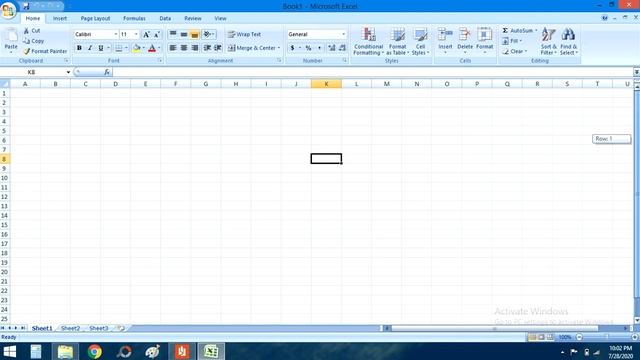The width and height of the screenshot is (640, 360).
Task: Toggle Bold formatting
Action: (x=79, y=48)
